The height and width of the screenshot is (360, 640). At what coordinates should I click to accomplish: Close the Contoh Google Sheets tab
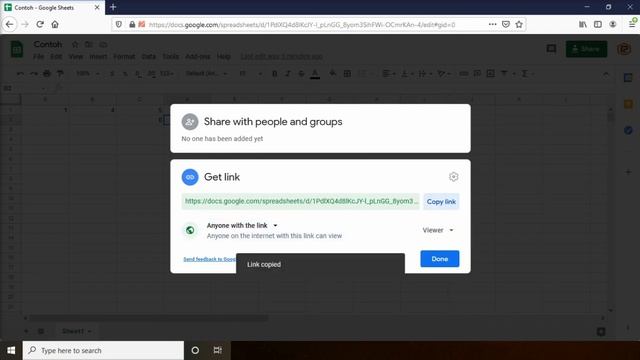(x=97, y=7)
